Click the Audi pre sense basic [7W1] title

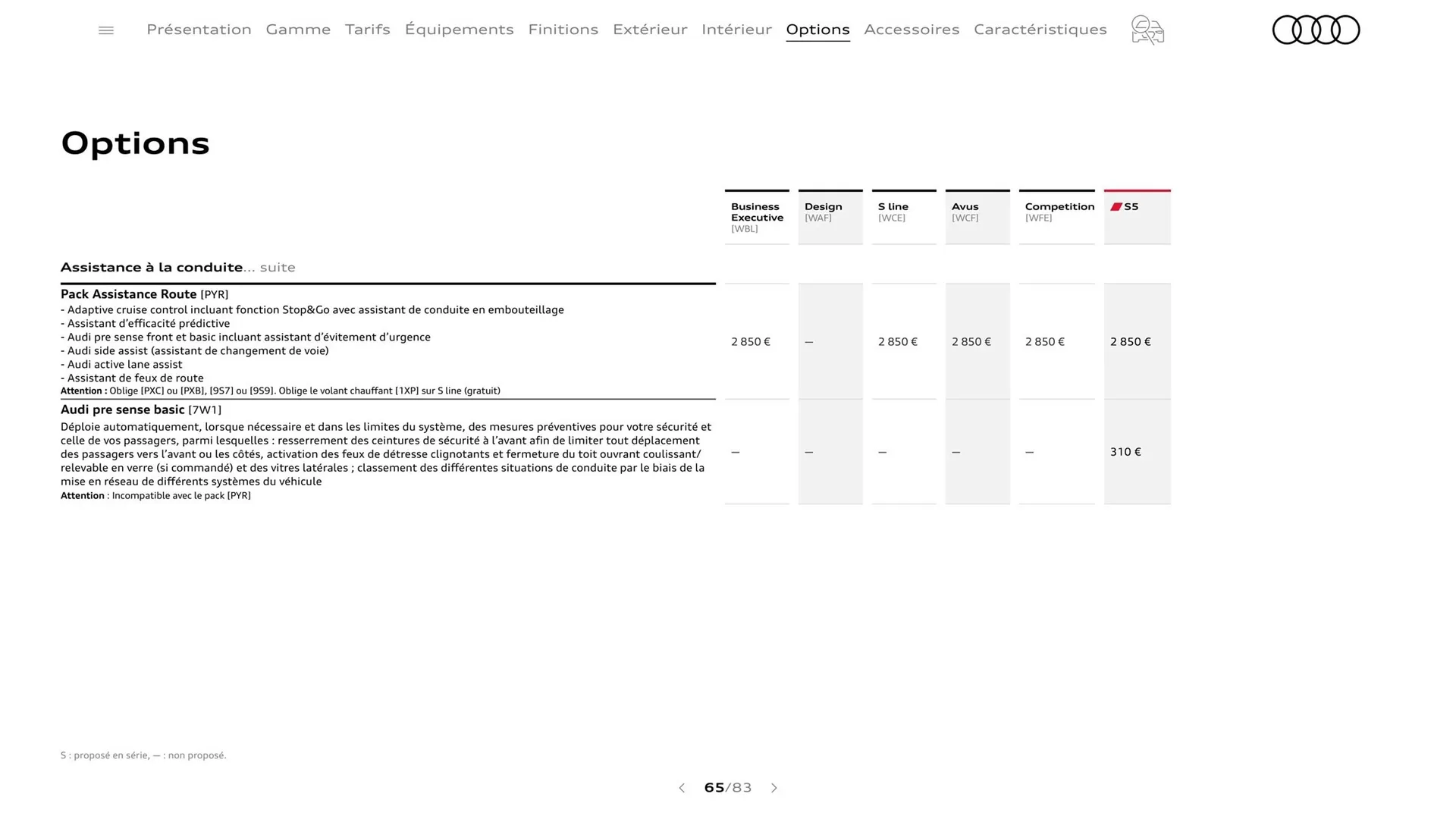[x=141, y=409]
